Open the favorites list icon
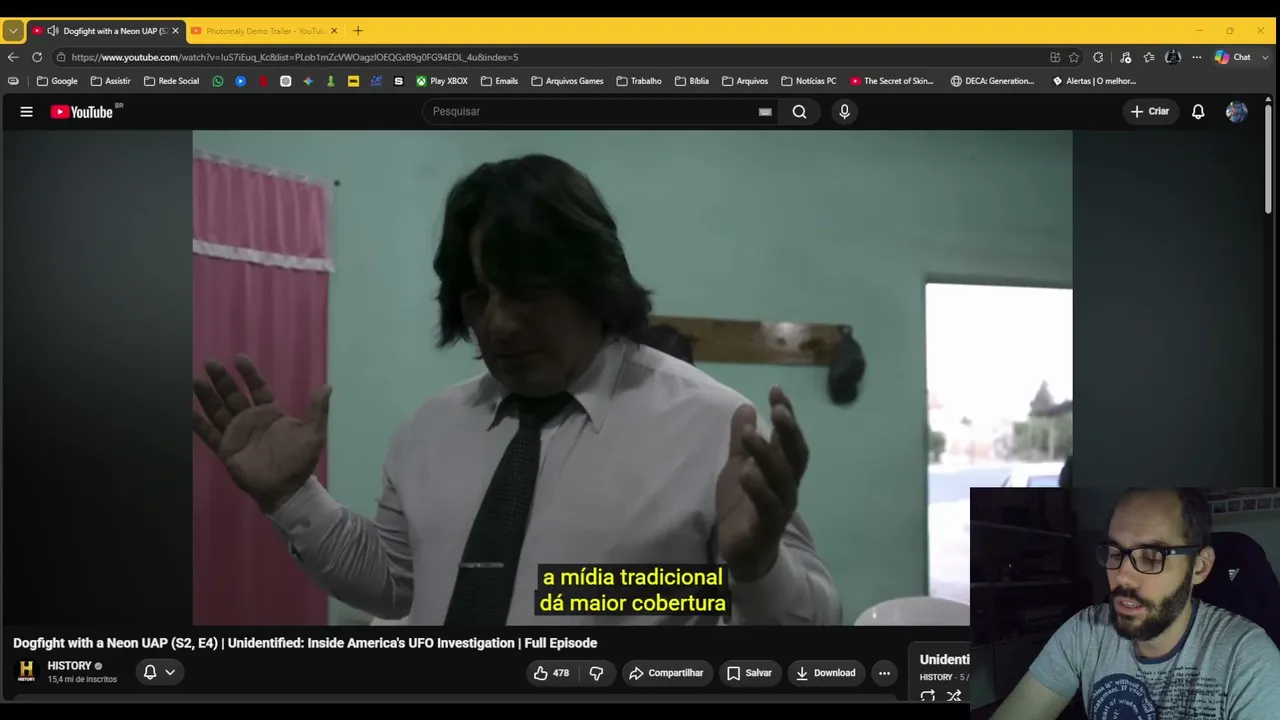The width and height of the screenshot is (1280, 720). tap(1149, 57)
